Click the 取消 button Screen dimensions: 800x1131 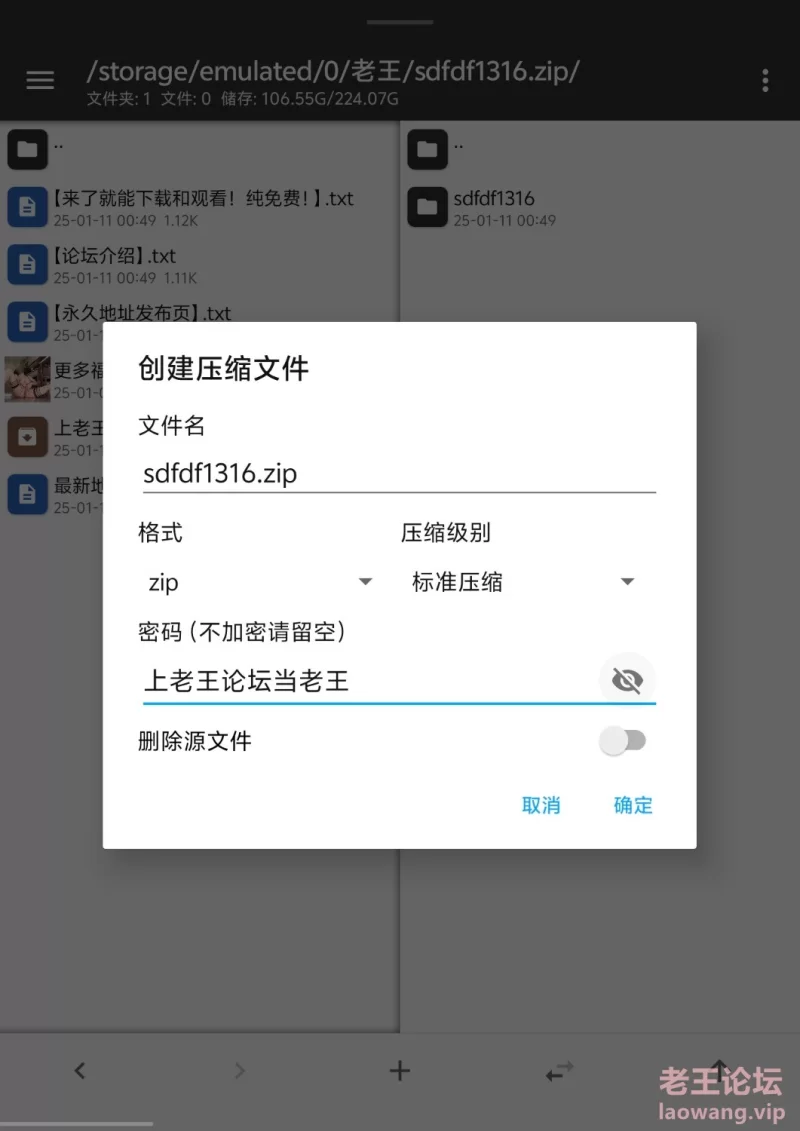coord(541,805)
